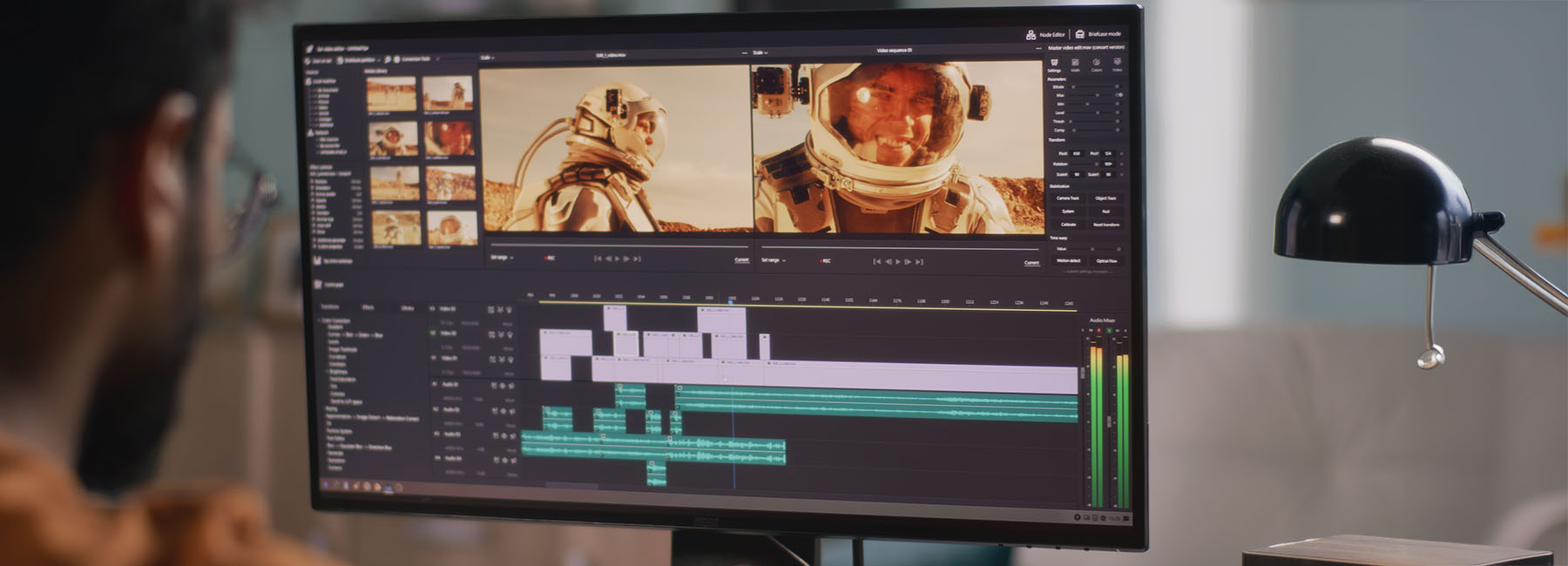Click the last icon on Audio 01 track header
1568x566 pixels.
pos(511,386)
